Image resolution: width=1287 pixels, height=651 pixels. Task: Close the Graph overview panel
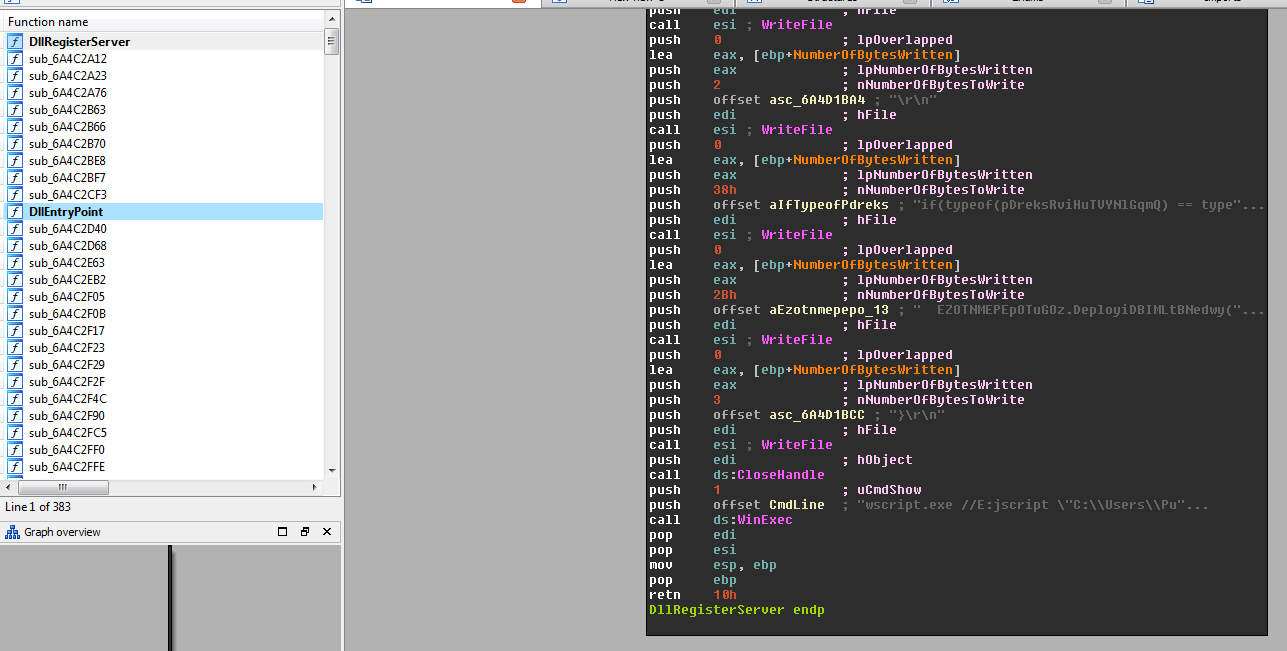(327, 532)
